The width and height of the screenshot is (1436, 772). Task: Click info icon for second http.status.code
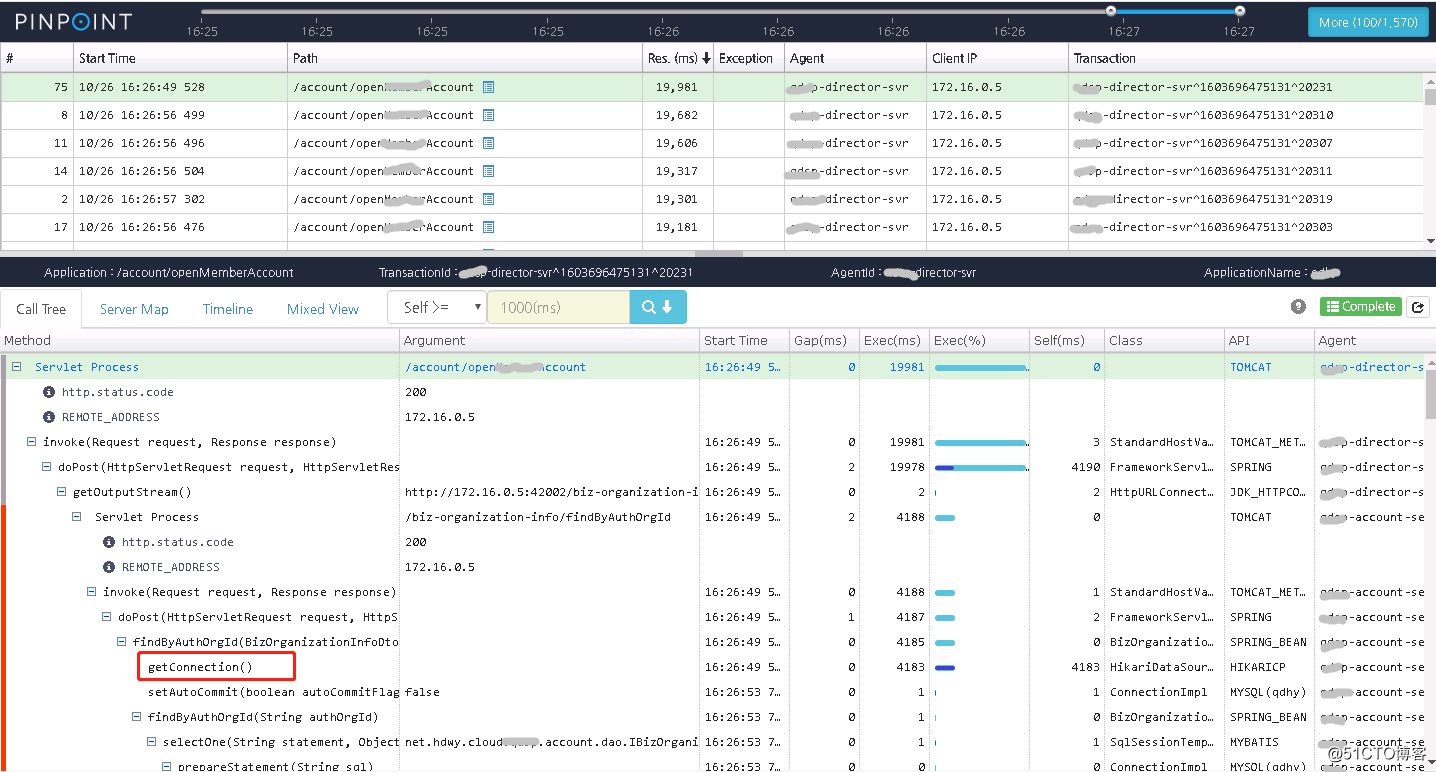coord(109,542)
